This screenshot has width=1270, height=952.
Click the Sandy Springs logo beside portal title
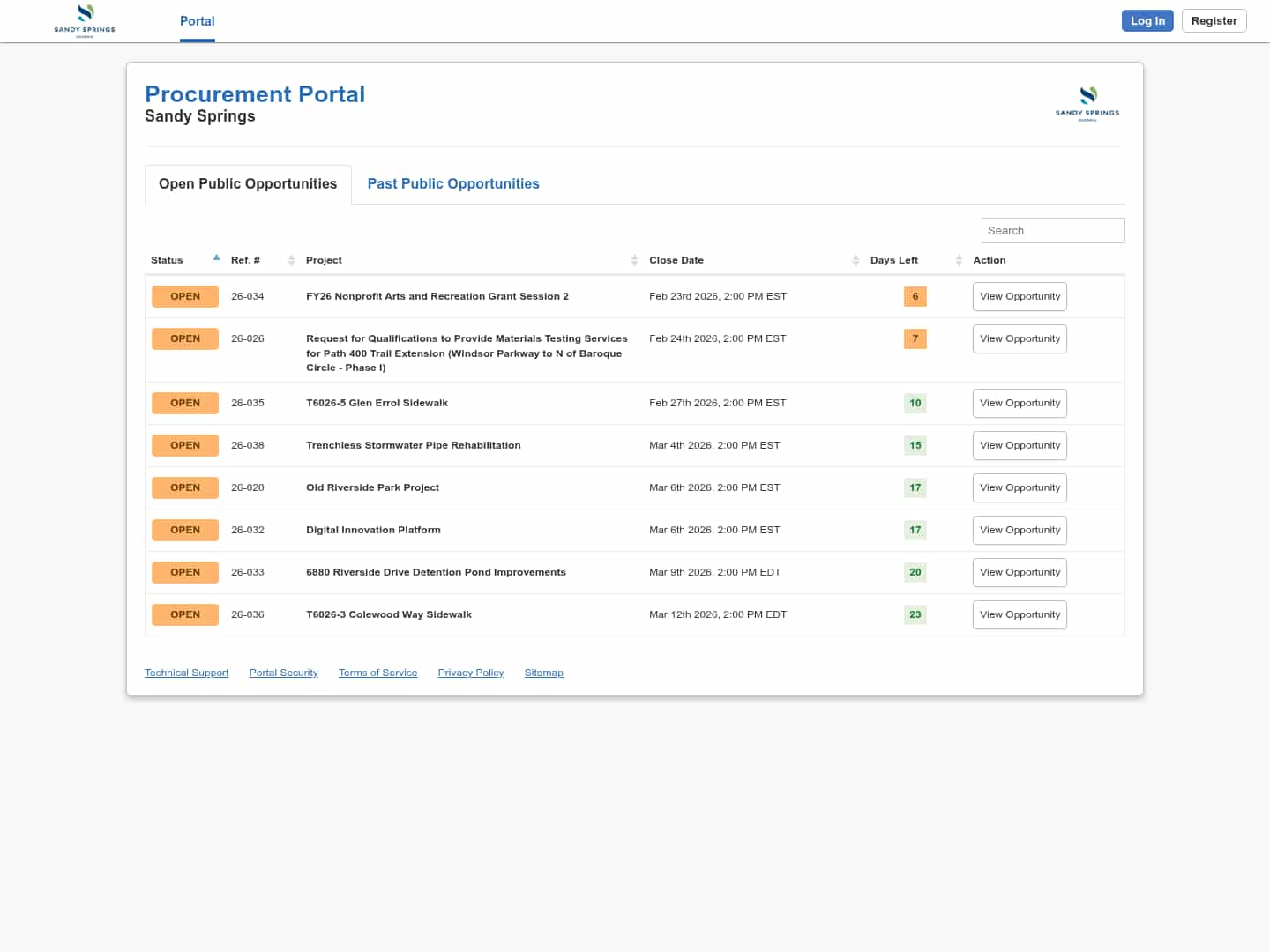[x=1087, y=103]
